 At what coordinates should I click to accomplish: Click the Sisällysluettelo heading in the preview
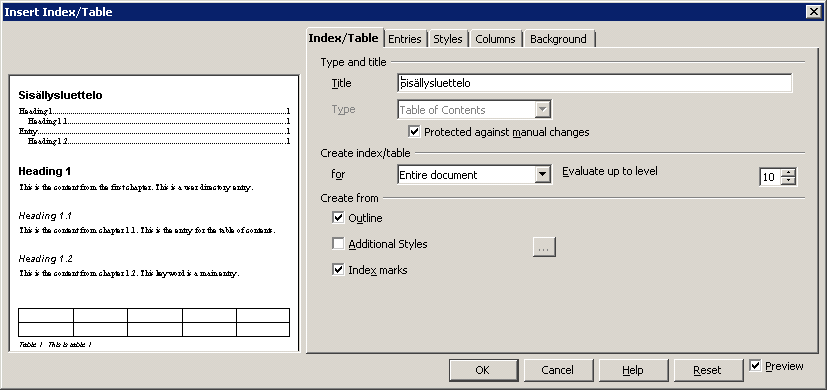click(x=60, y=96)
